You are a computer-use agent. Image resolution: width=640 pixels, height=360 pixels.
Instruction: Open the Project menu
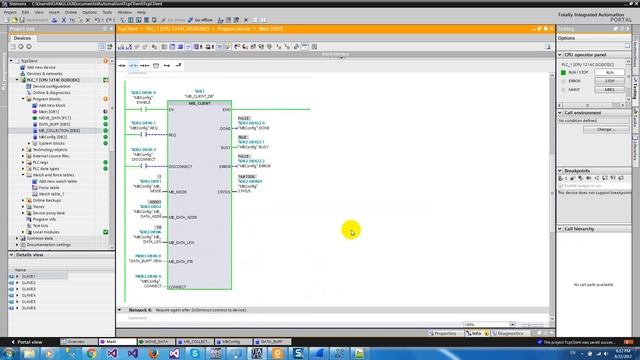pos(10,12)
